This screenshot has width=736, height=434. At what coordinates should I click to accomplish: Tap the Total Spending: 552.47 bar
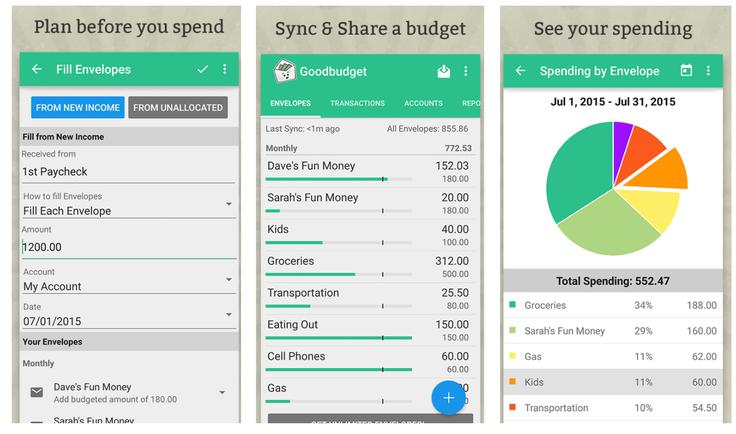tap(613, 281)
